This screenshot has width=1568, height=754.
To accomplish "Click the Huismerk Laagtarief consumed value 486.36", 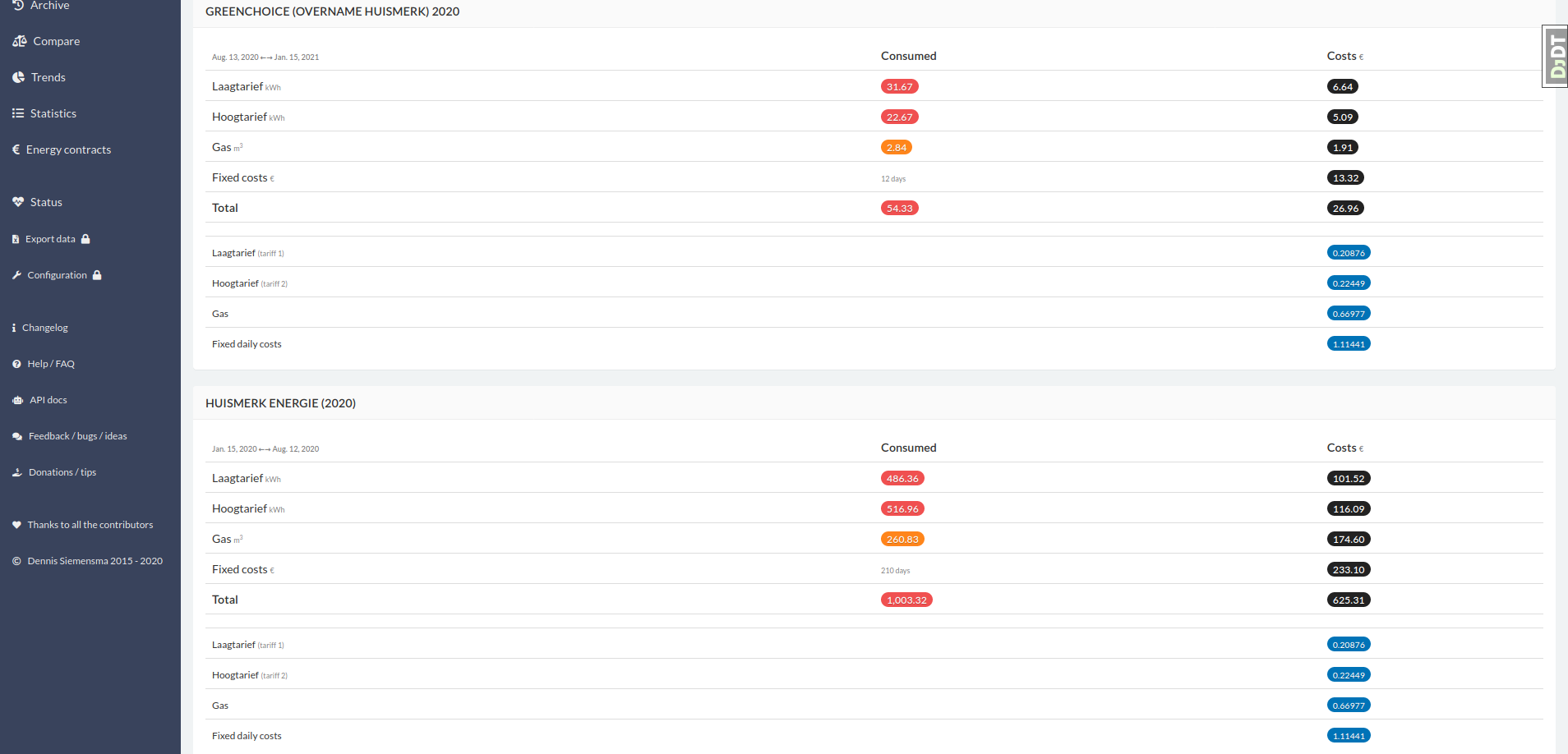I will pyautogui.click(x=902, y=478).
